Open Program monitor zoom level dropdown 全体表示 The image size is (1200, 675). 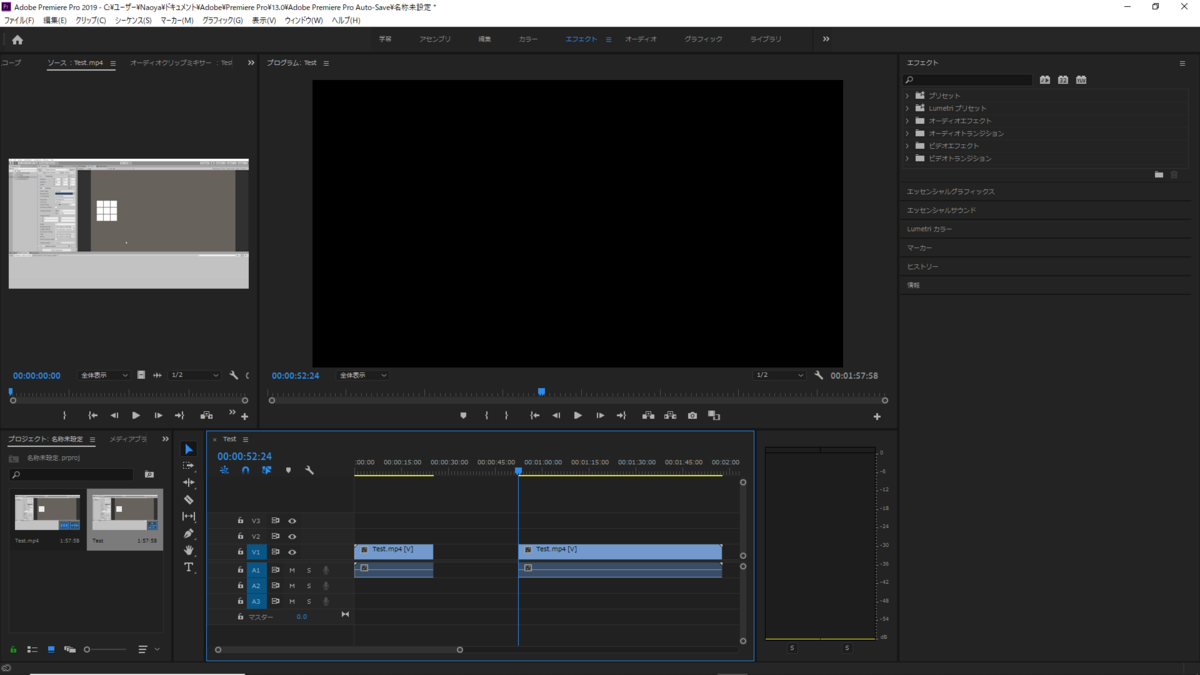click(362, 375)
